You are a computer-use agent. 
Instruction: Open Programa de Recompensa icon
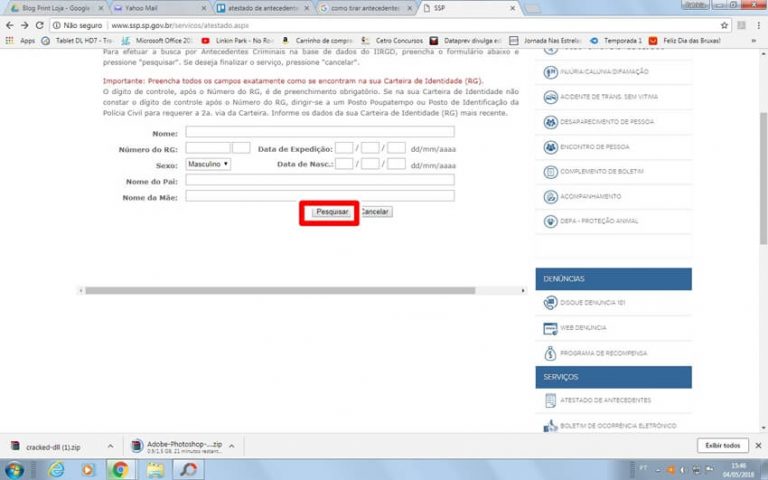click(x=550, y=353)
